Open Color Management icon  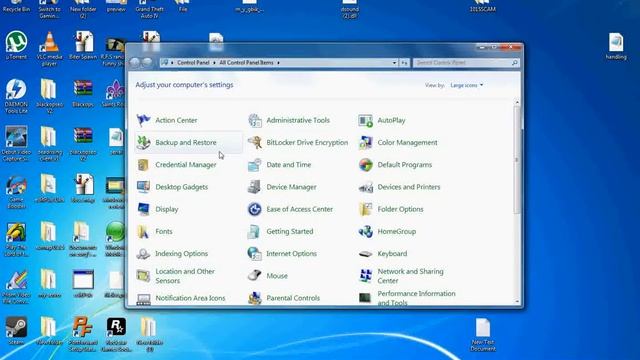tap(366, 142)
